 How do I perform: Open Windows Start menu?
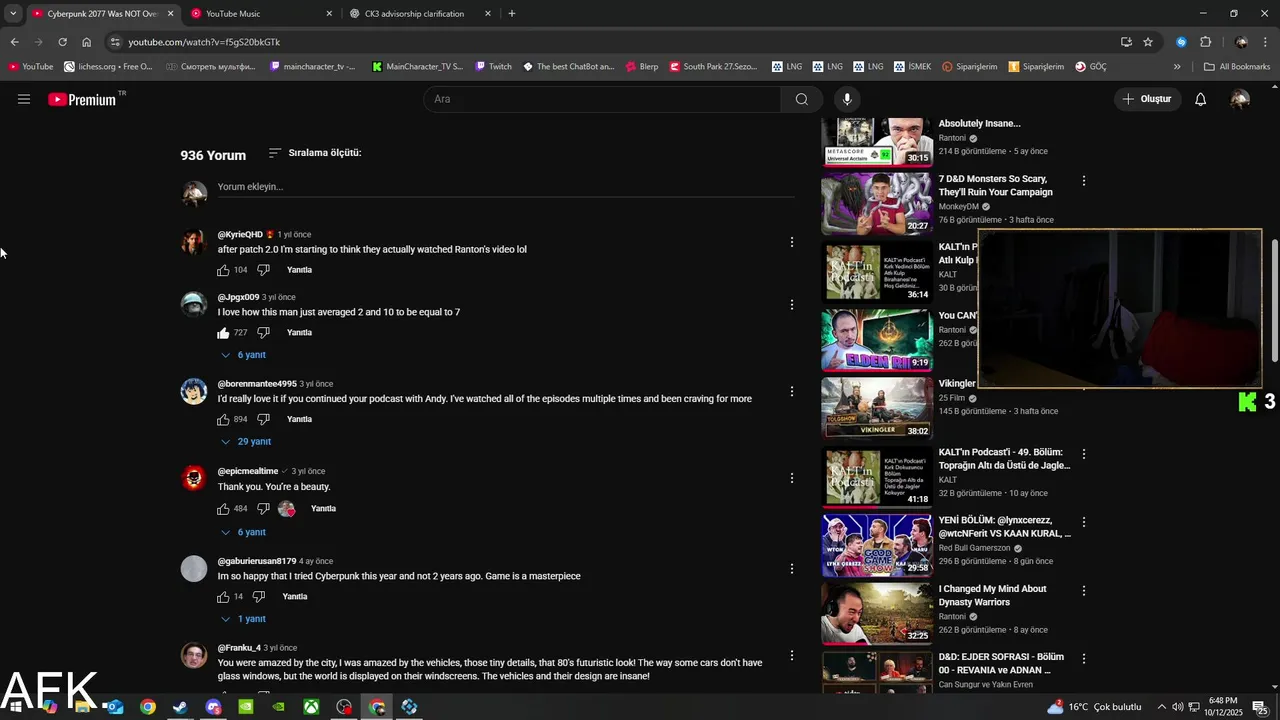[x=15, y=707]
